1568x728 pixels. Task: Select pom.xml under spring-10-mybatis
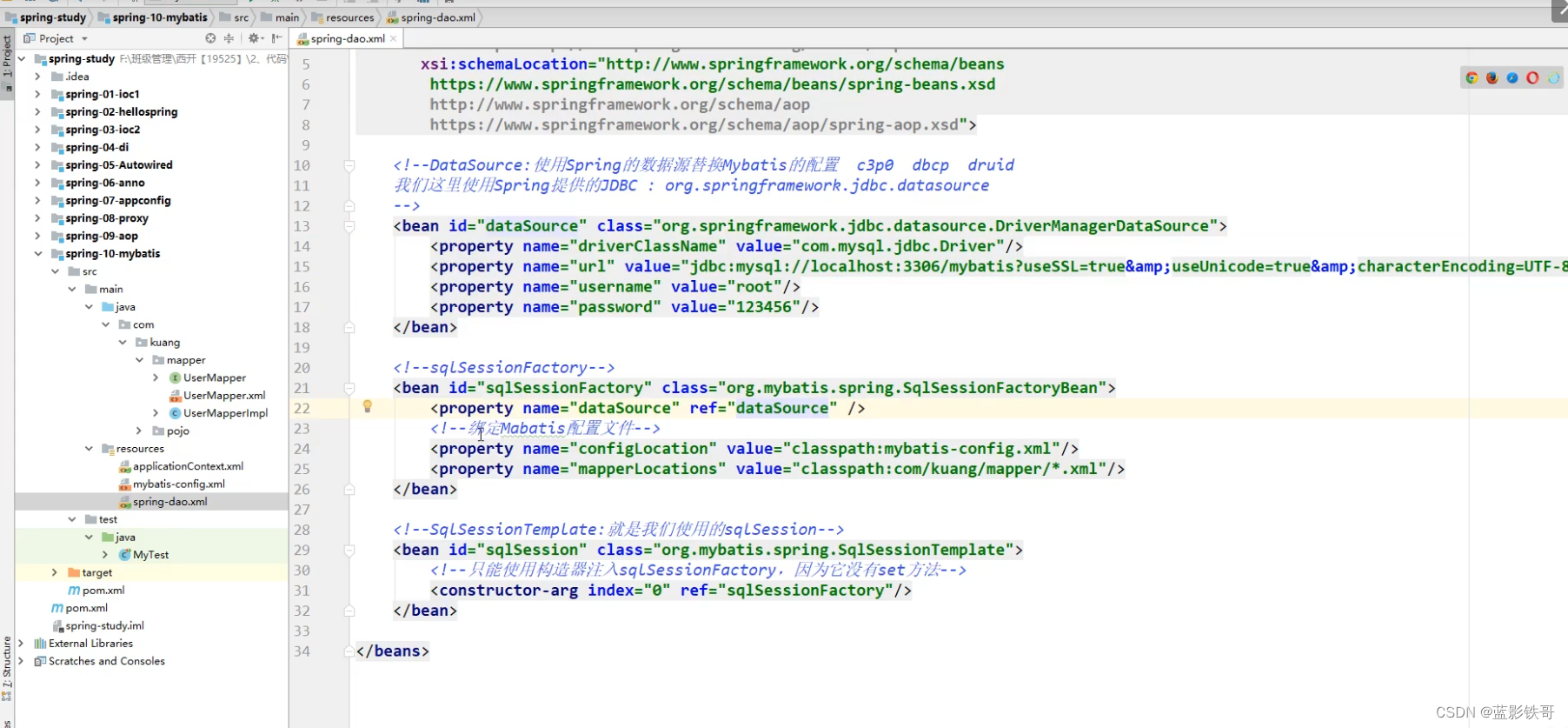pyautogui.click(x=103, y=591)
